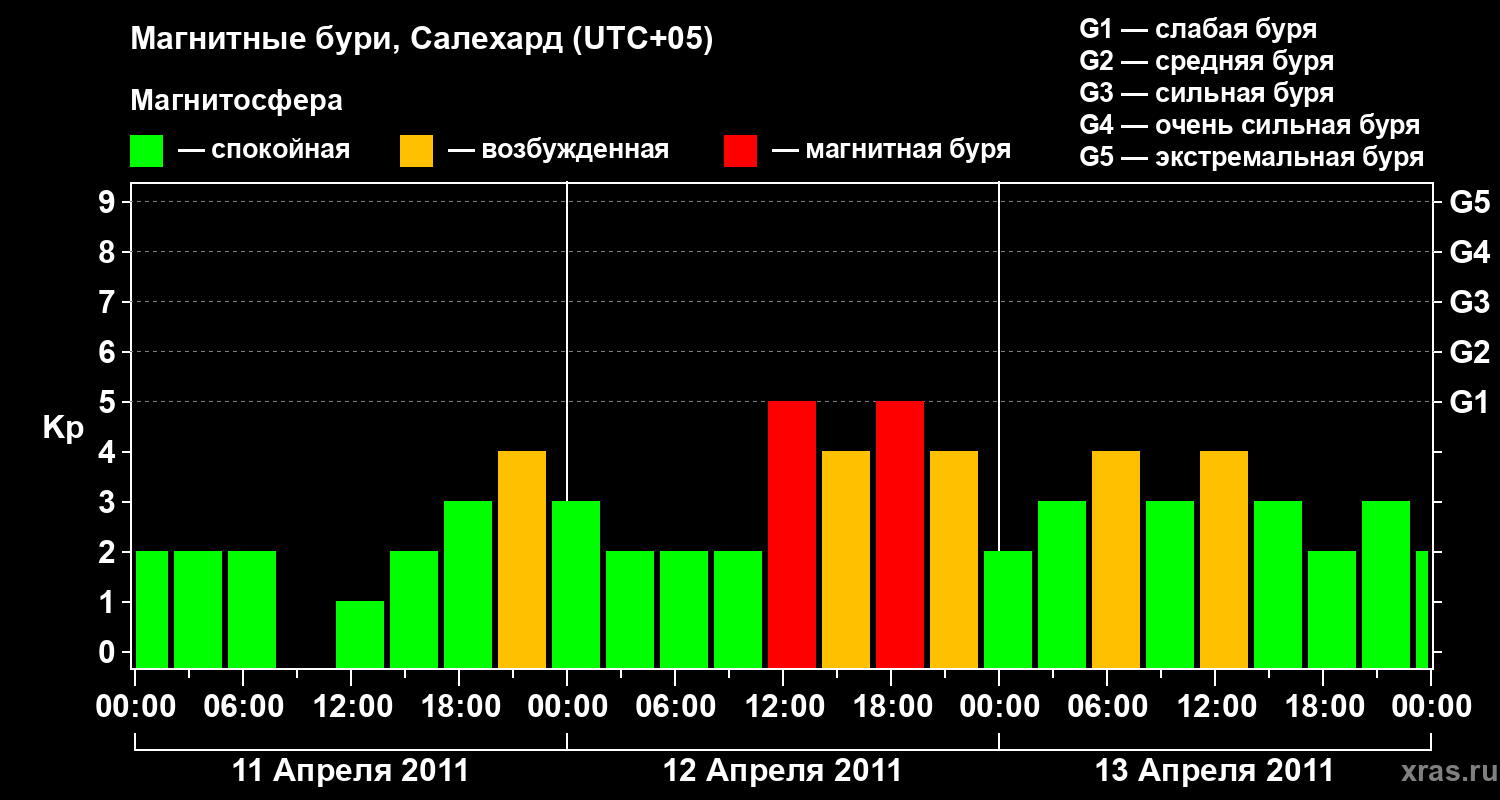Click the orange bar starting 12:00 on 13 April
This screenshot has width=1500, height=800.
[1224, 560]
